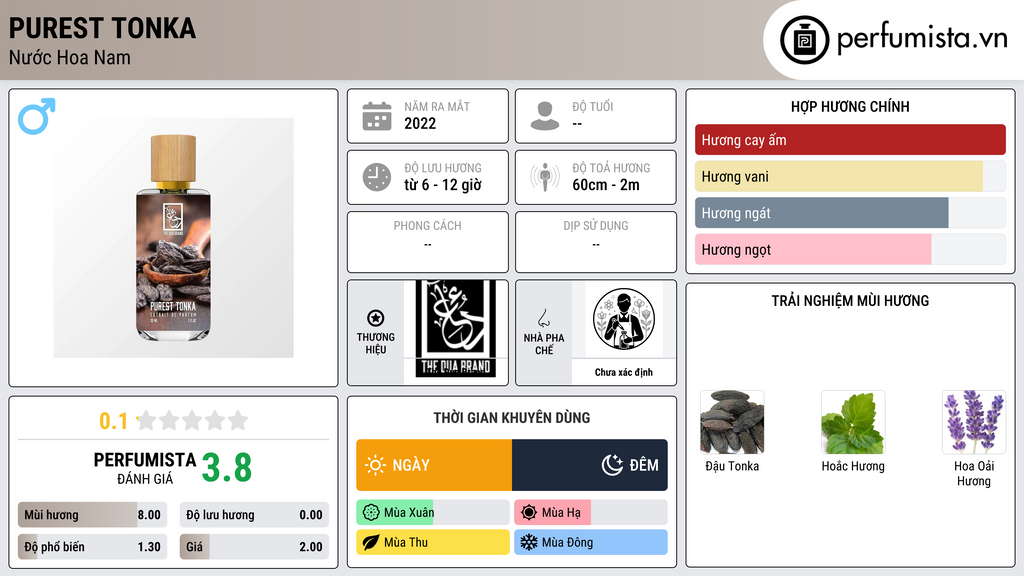Click the Mùa Hạ season bar

[591, 513]
